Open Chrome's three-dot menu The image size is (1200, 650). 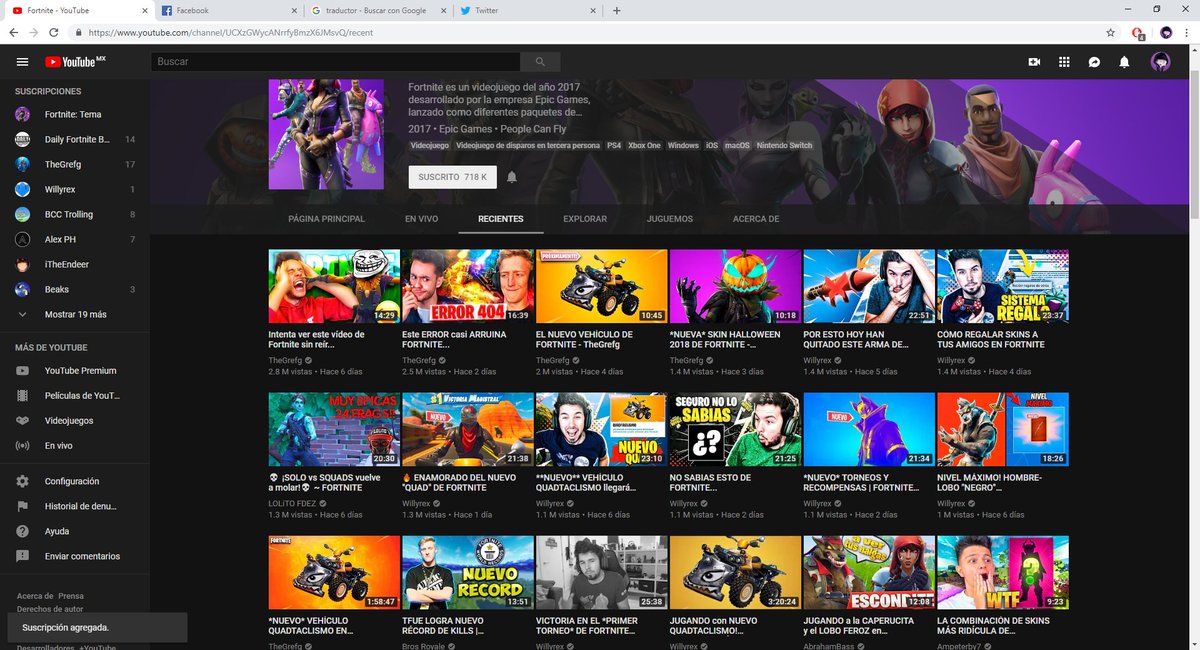[x=1188, y=32]
